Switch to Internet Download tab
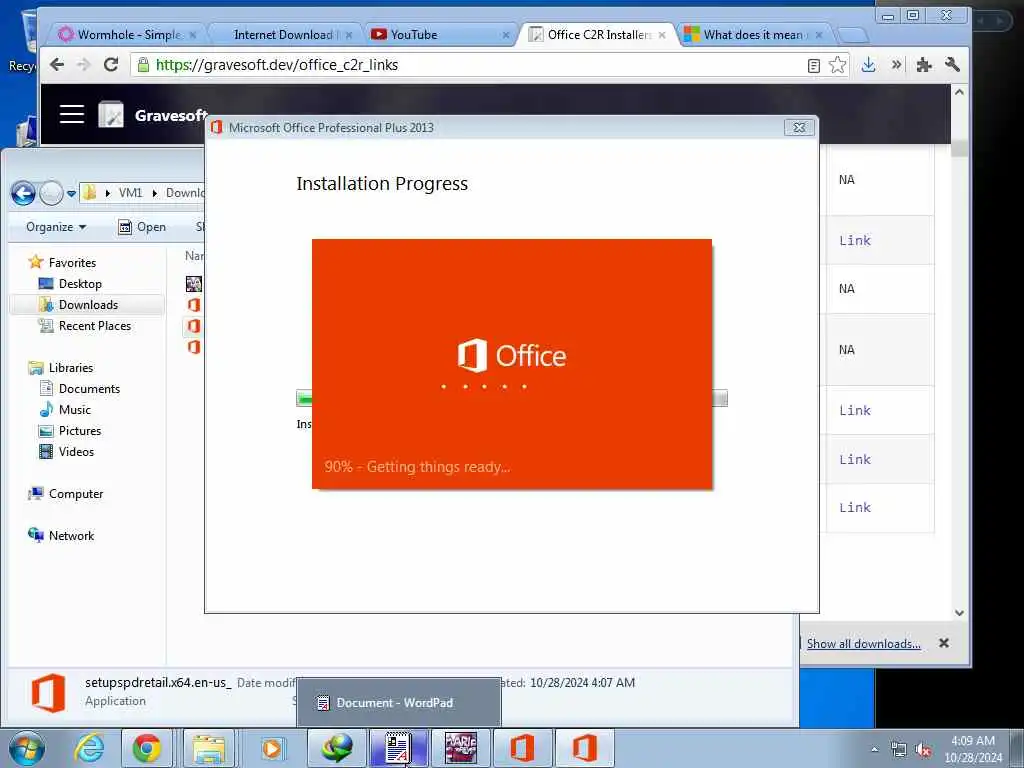This screenshot has width=1024, height=768. 282,35
